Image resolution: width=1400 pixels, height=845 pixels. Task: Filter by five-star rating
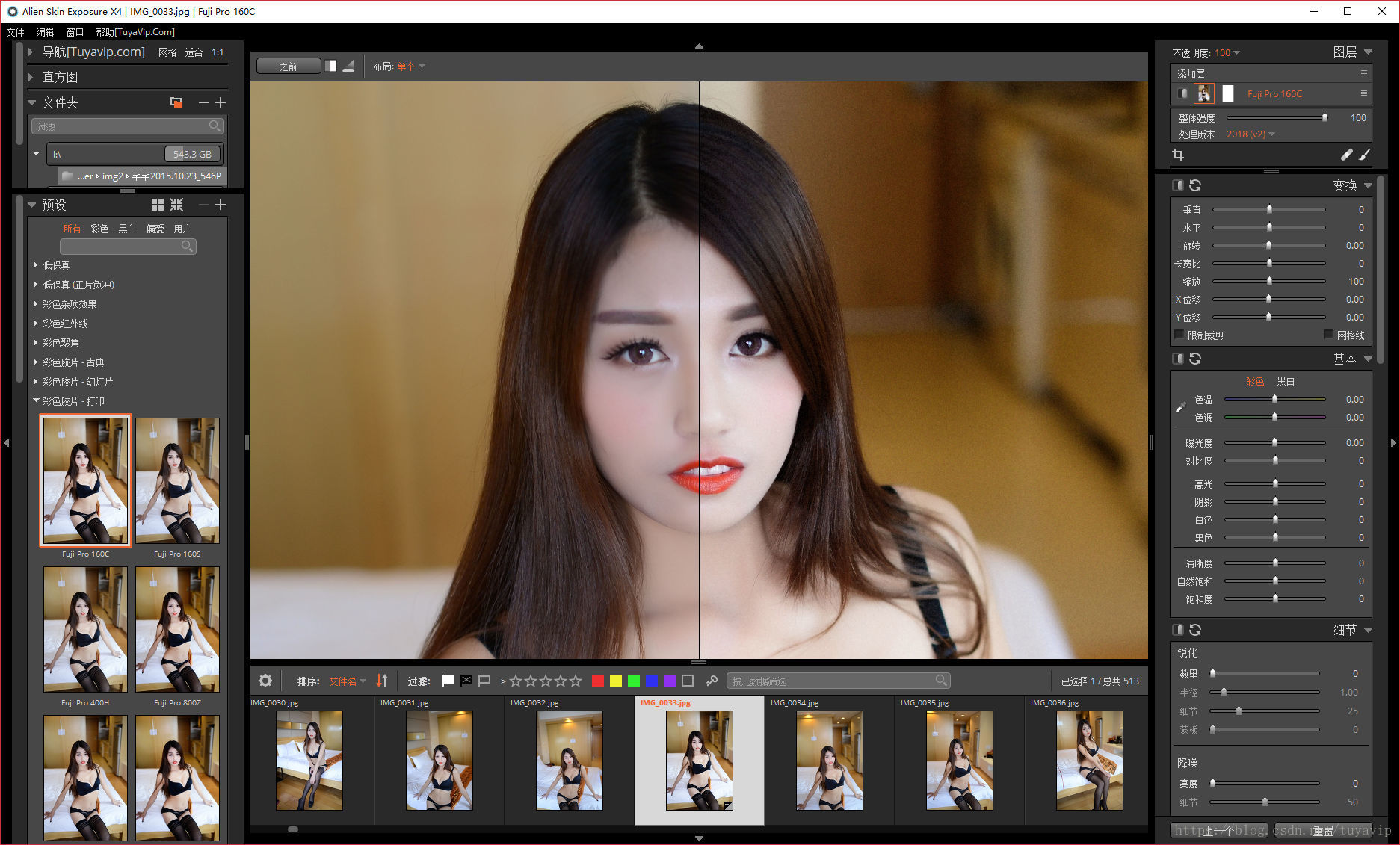pos(576,681)
